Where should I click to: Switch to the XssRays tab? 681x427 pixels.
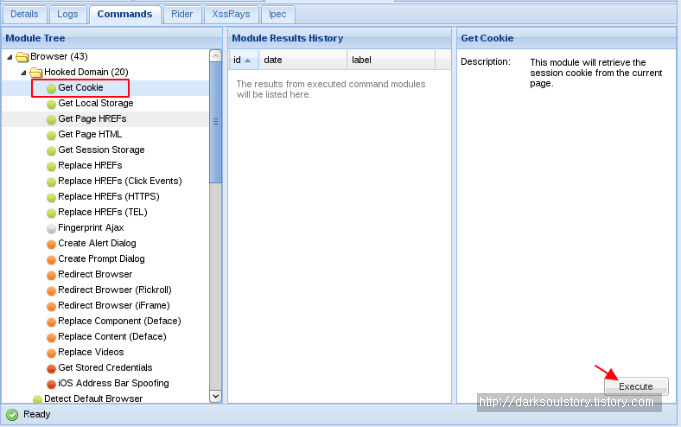(x=231, y=14)
